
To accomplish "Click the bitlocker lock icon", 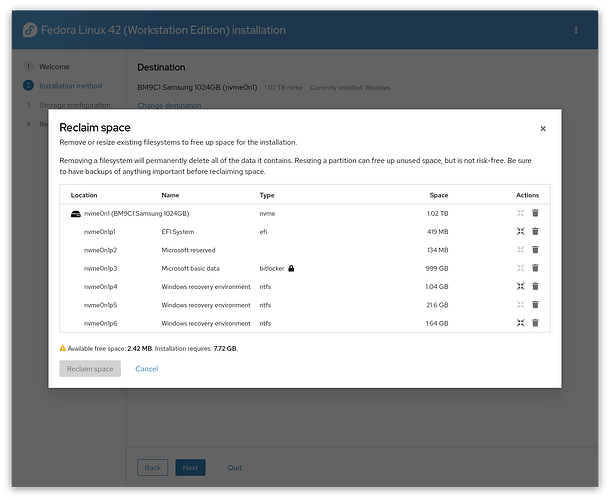I will 291,268.
